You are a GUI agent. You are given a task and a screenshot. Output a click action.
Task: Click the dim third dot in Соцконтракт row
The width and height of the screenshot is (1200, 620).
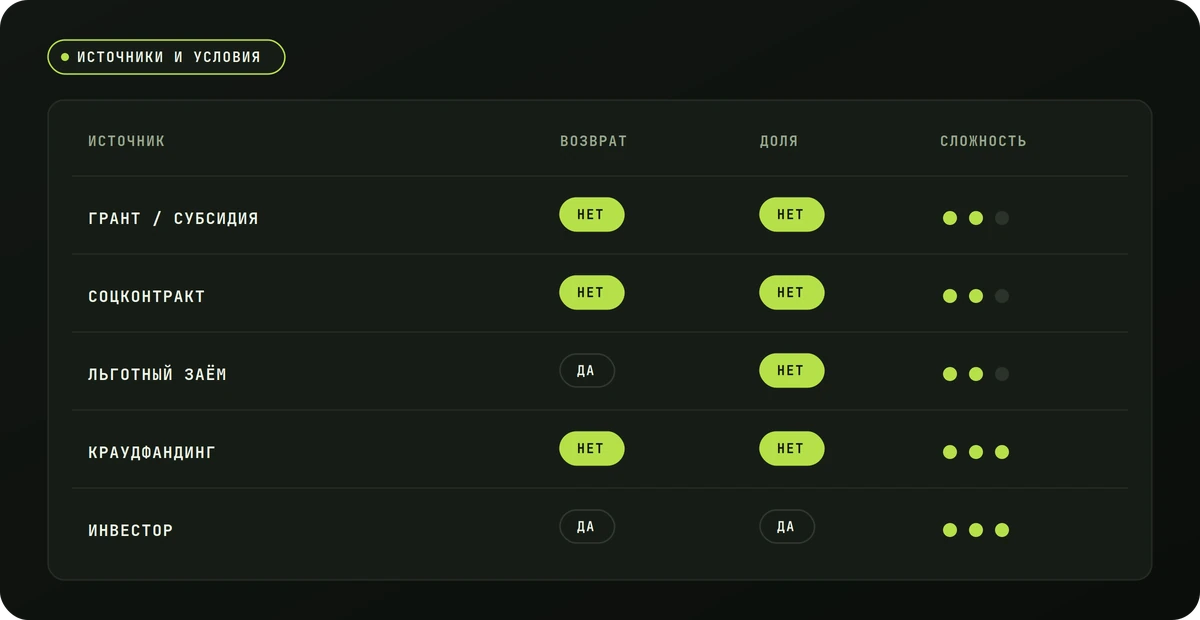[x=1002, y=296]
